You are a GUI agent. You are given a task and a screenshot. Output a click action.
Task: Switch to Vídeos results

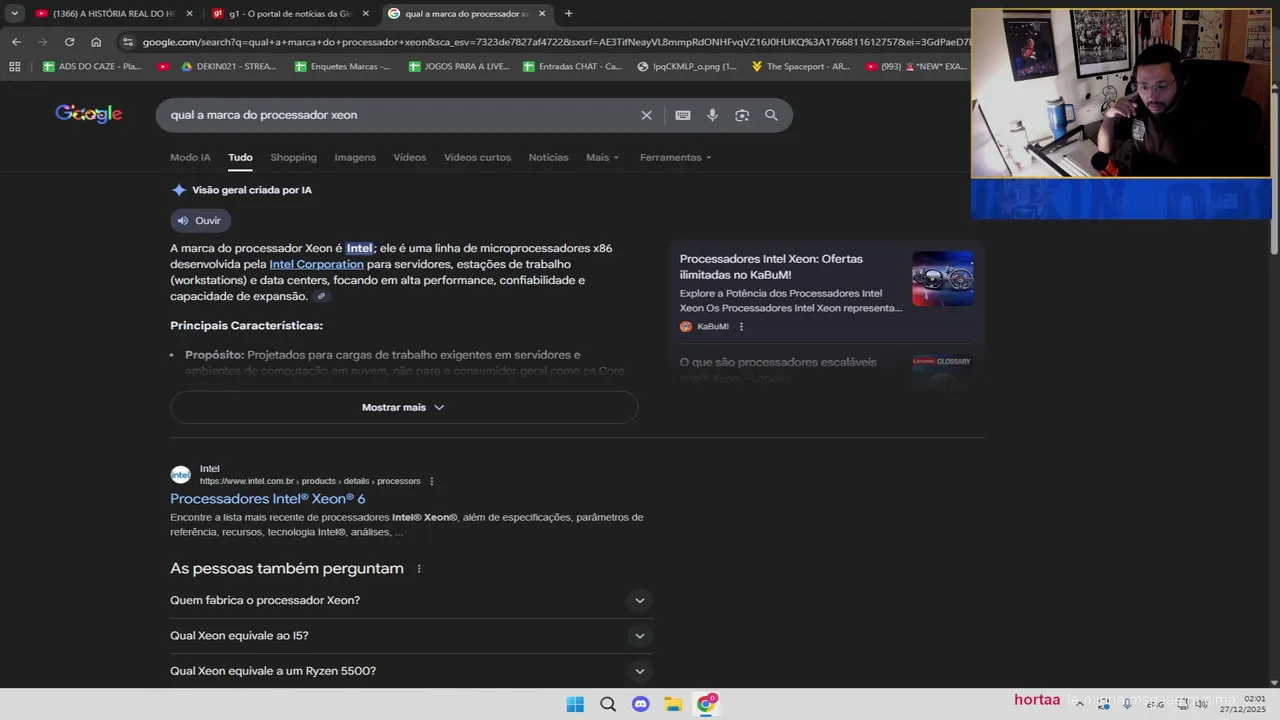(x=410, y=157)
